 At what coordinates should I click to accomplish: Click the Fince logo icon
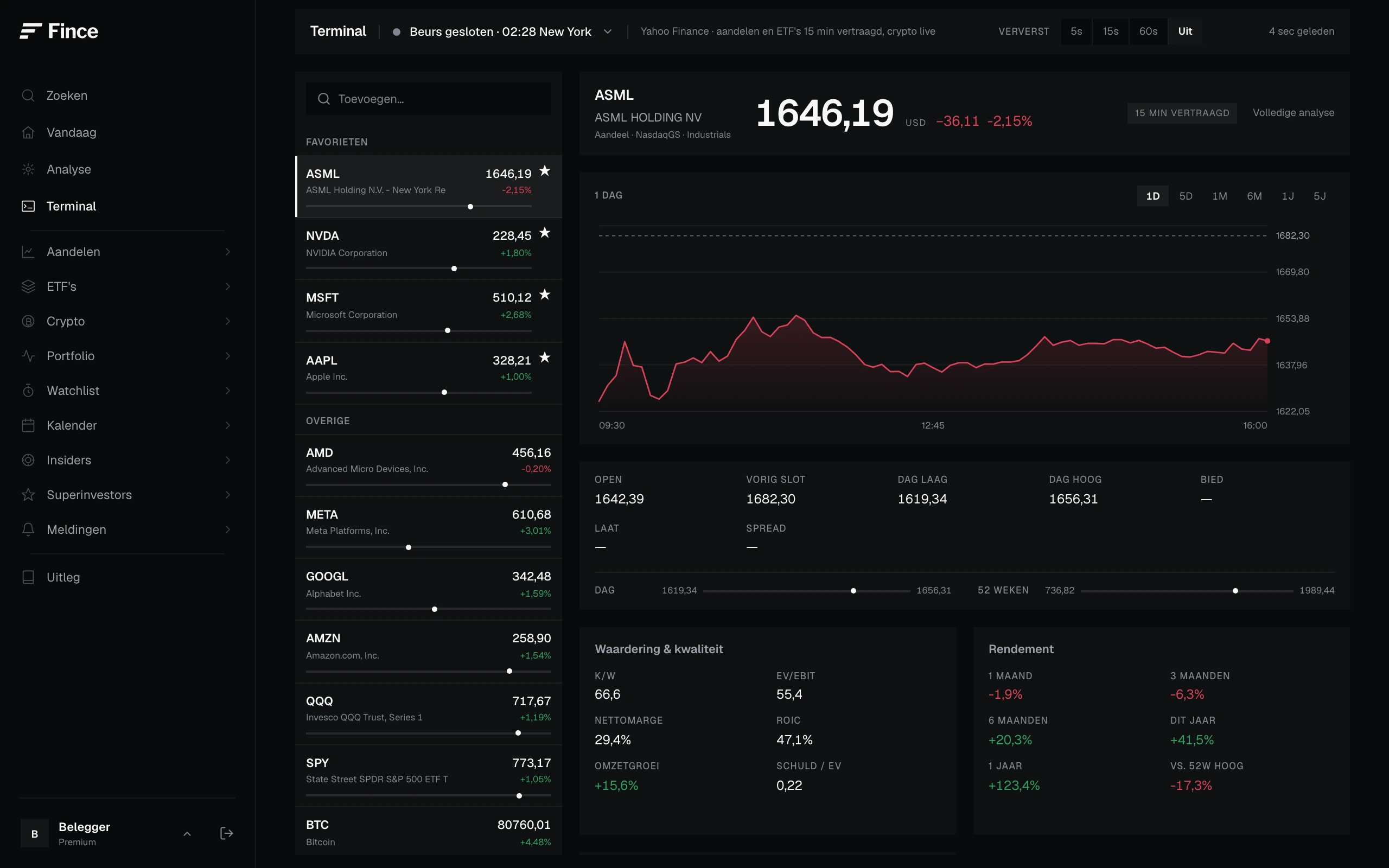(31, 31)
